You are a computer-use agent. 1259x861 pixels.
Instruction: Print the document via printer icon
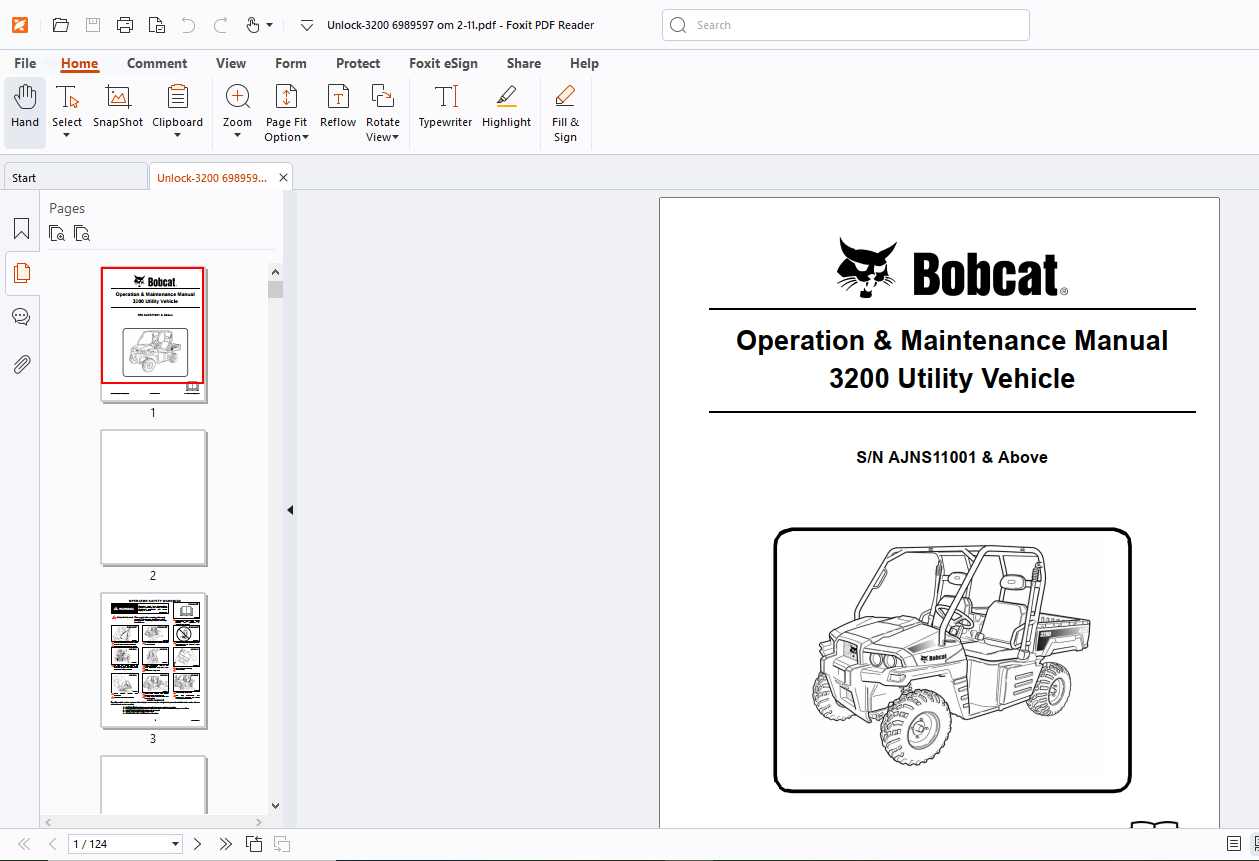[x=125, y=25]
